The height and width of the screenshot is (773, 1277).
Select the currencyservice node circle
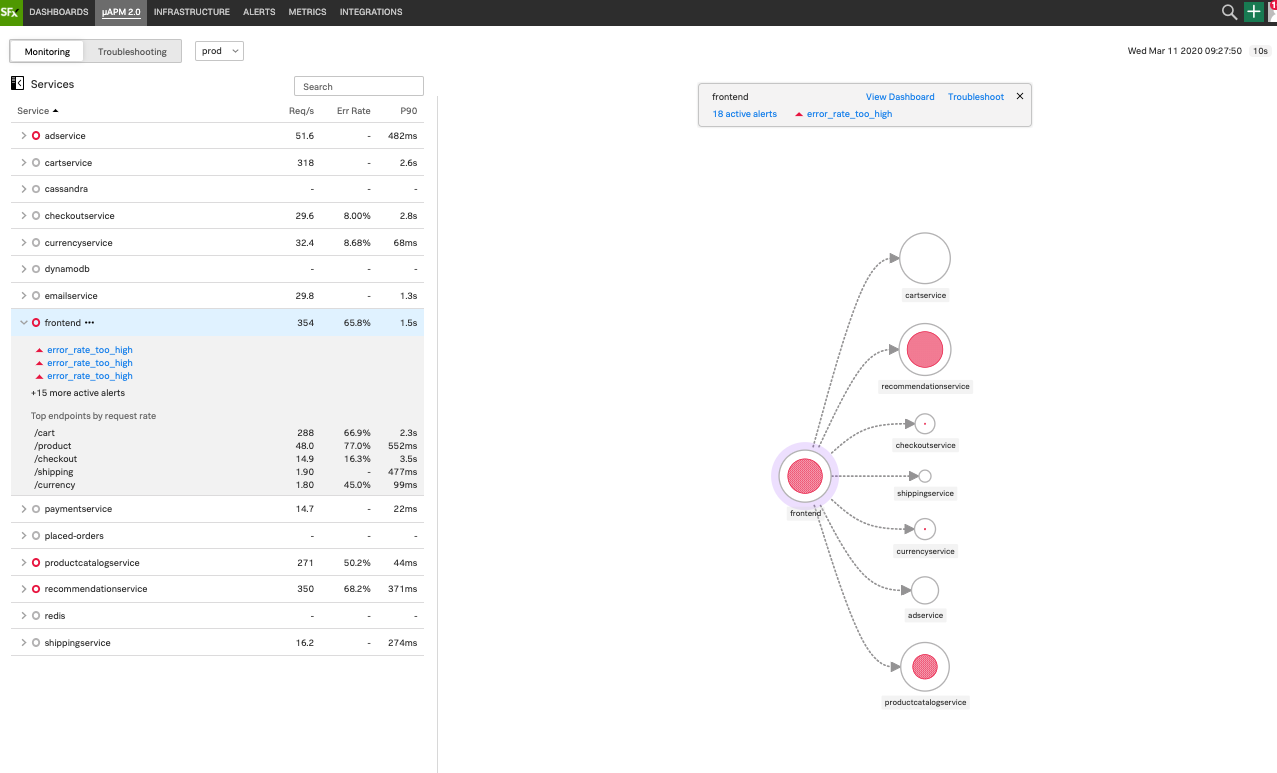tap(925, 529)
